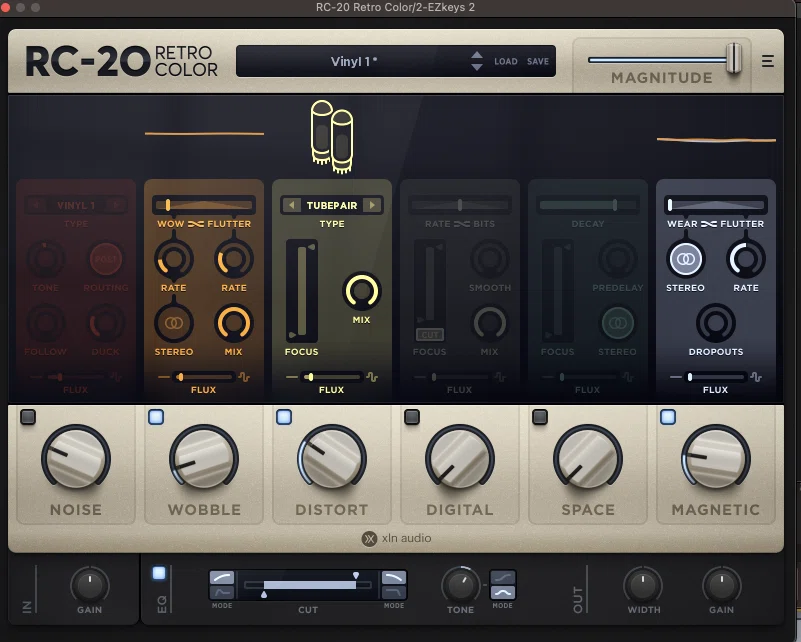Toggle the Noise POST routing button
This screenshot has height=642, width=801.
click(x=106, y=259)
